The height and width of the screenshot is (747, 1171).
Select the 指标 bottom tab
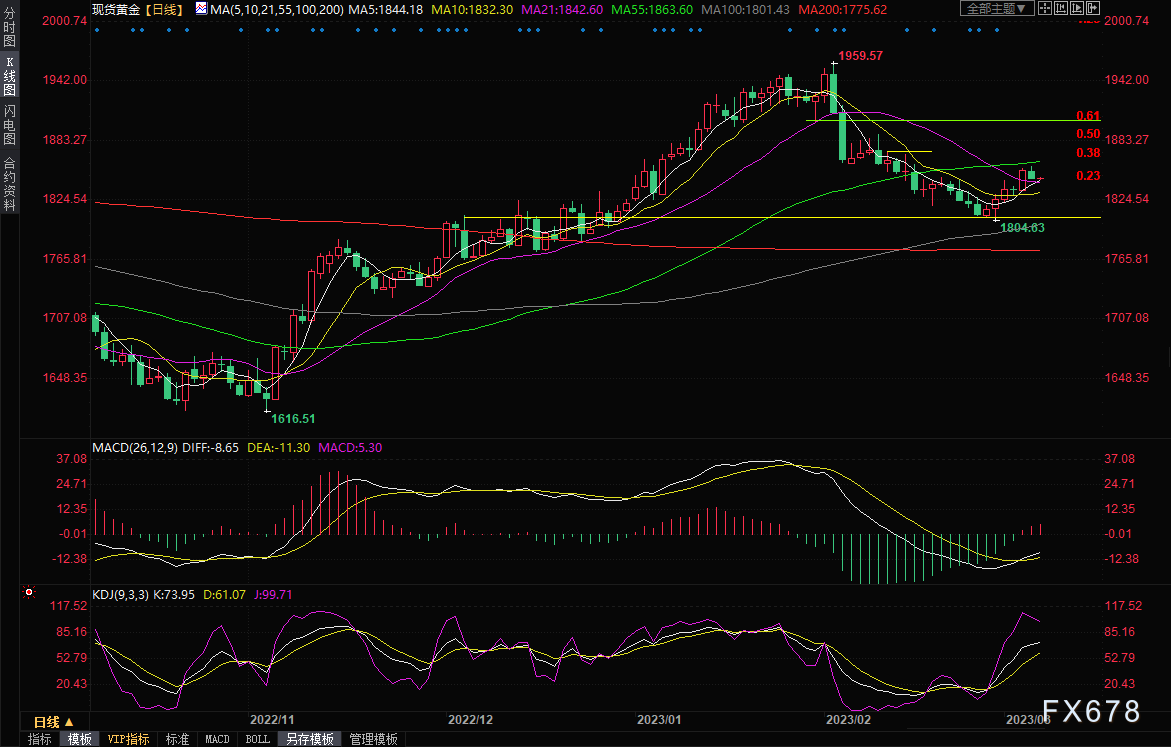tap(40, 739)
